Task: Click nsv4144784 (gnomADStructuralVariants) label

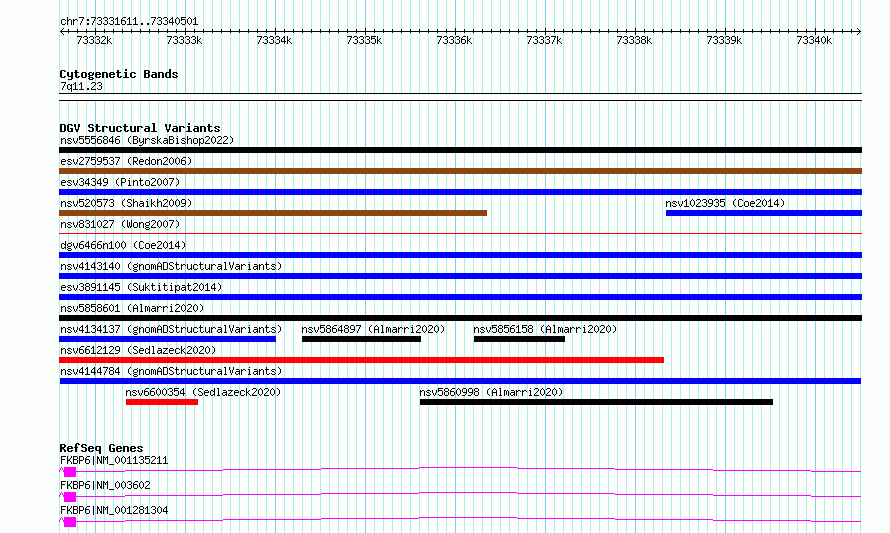Action: pos(171,371)
